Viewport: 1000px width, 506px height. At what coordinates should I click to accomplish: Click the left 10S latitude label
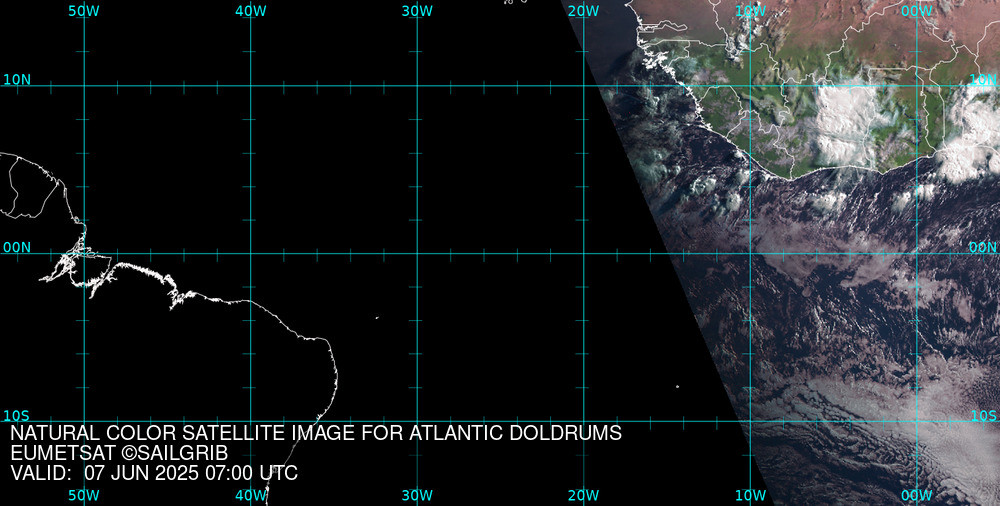17,416
